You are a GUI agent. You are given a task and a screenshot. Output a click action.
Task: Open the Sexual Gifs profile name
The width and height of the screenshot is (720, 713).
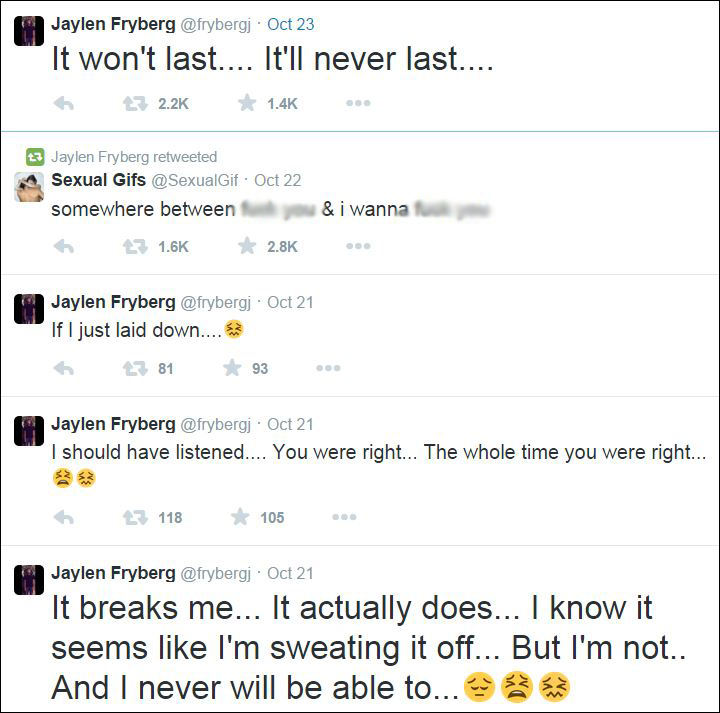[96, 180]
